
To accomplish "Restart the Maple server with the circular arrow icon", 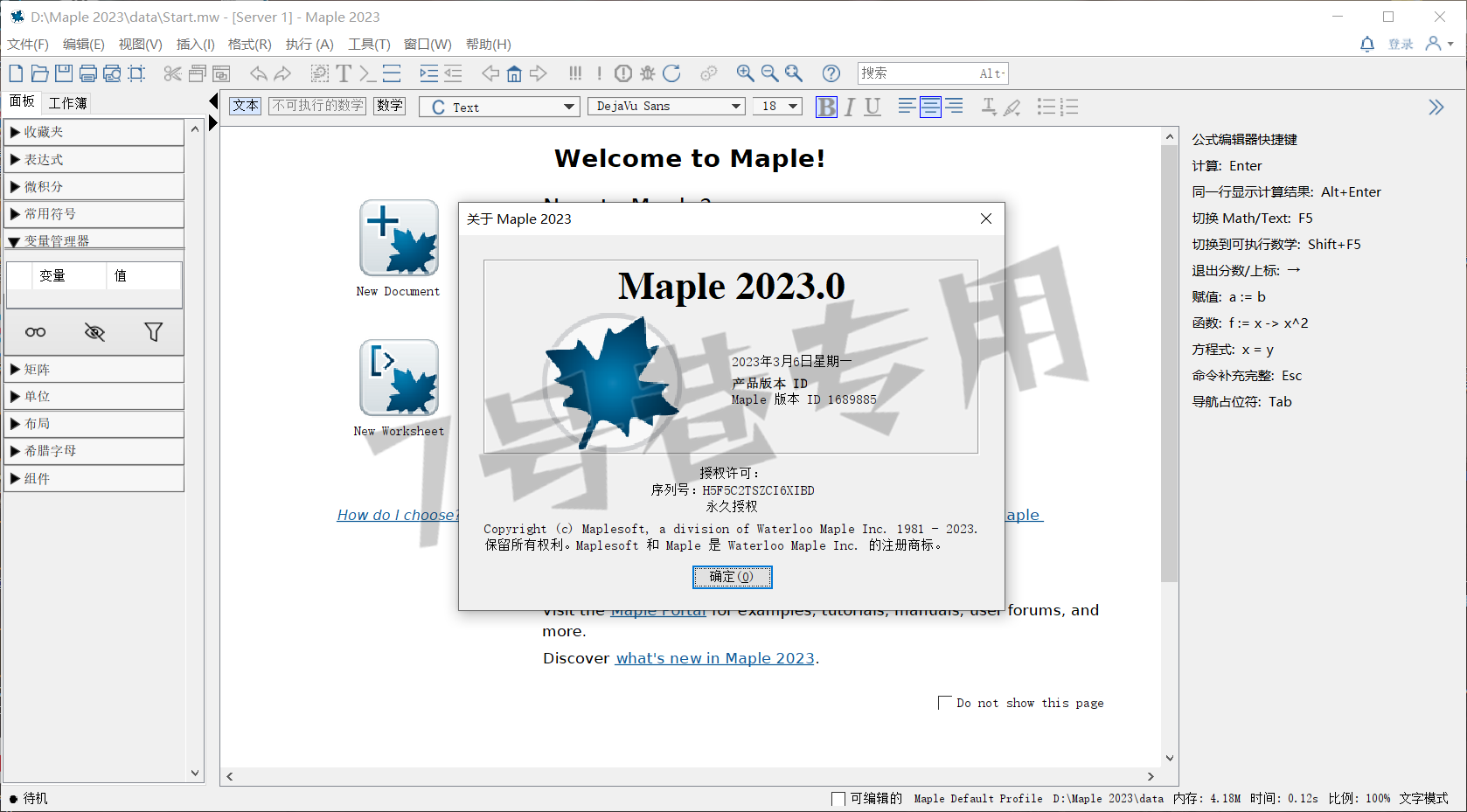I will point(671,73).
